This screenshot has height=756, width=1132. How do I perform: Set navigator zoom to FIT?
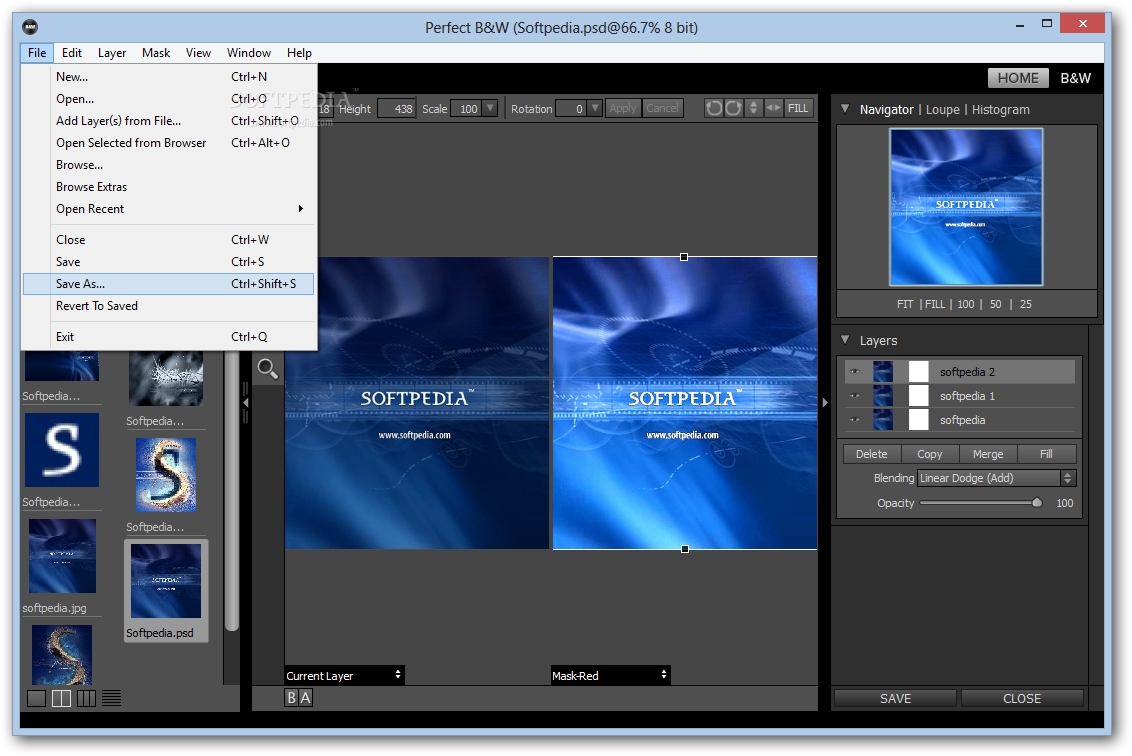click(905, 304)
